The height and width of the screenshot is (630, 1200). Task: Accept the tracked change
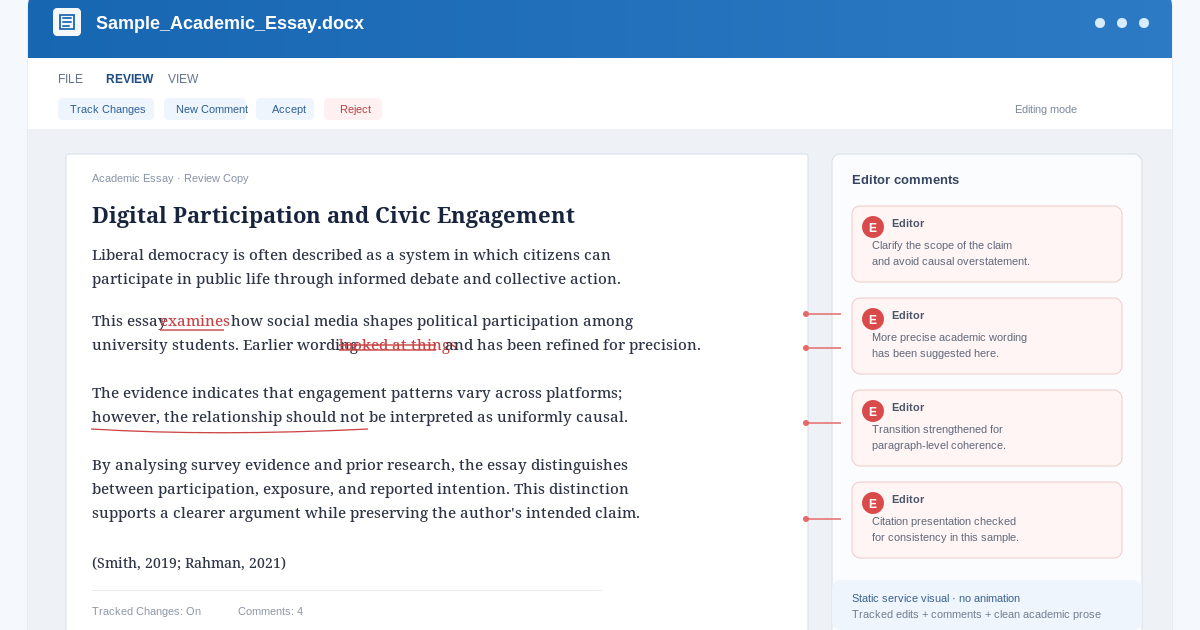[285, 109]
